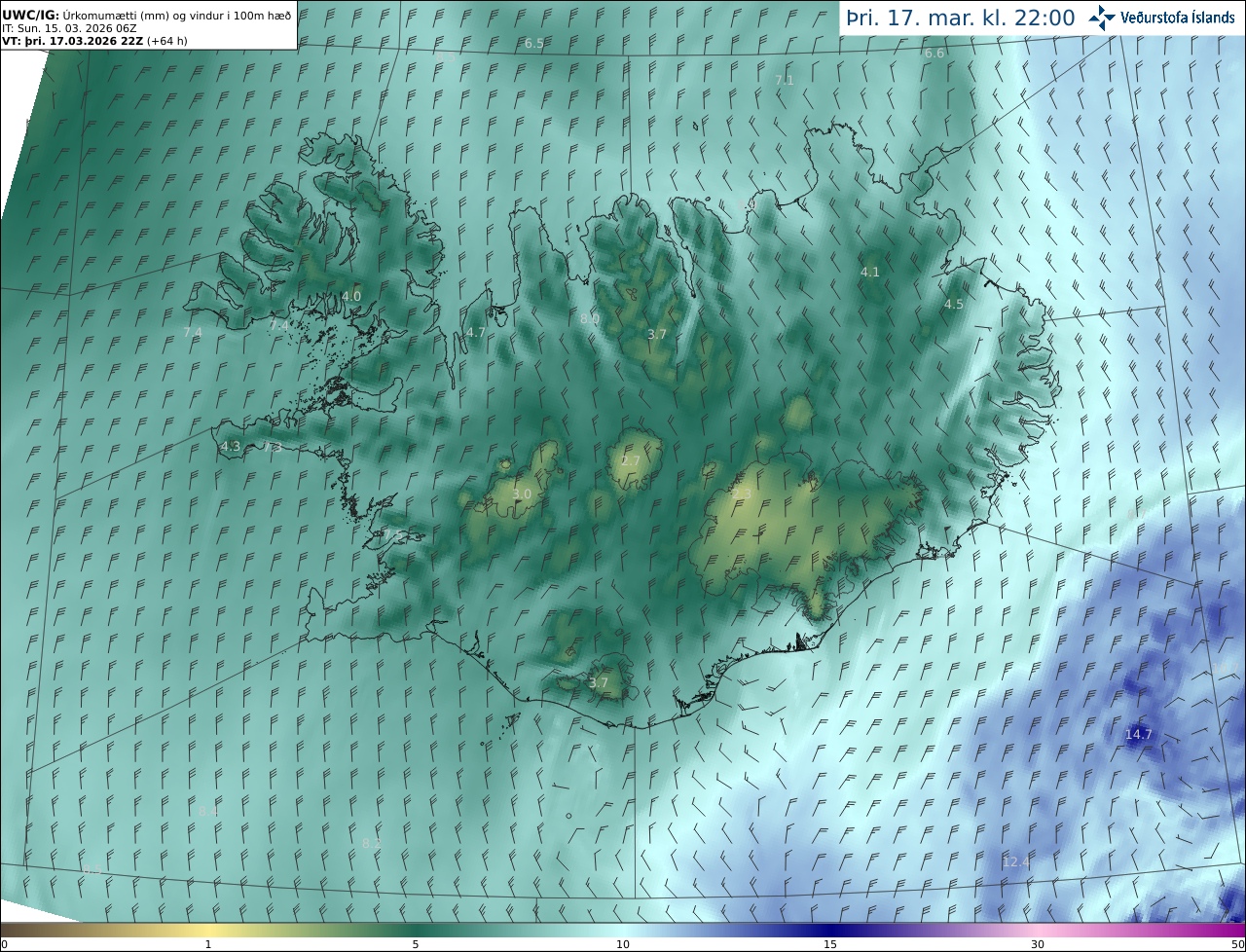Screen dimensions: 1246x952
Task: Click the 15 tick on the color scale
Action: 830,944
